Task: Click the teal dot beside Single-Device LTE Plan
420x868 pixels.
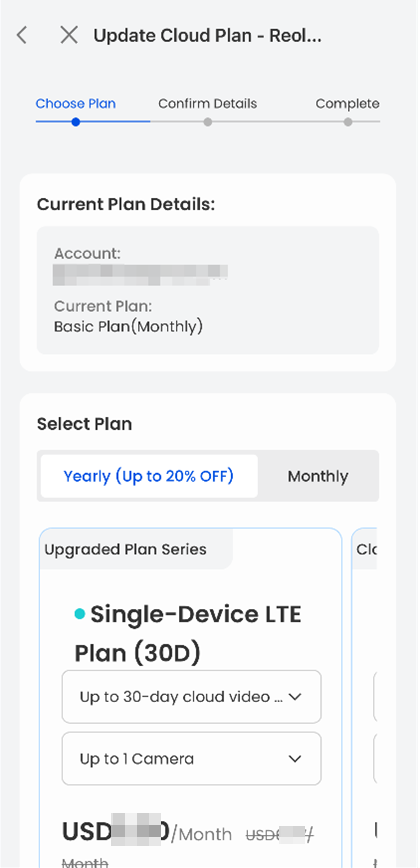Action: pyautogui.click(x=80, y=613)
